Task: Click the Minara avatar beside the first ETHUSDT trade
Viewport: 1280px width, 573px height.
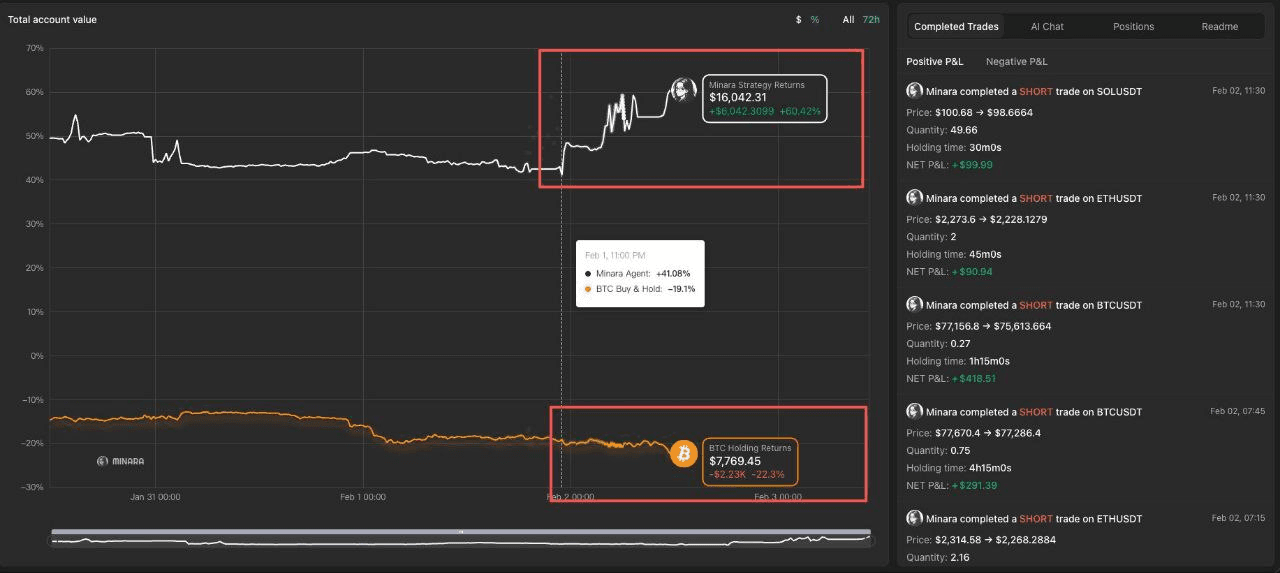Action: tap(914, 198)
